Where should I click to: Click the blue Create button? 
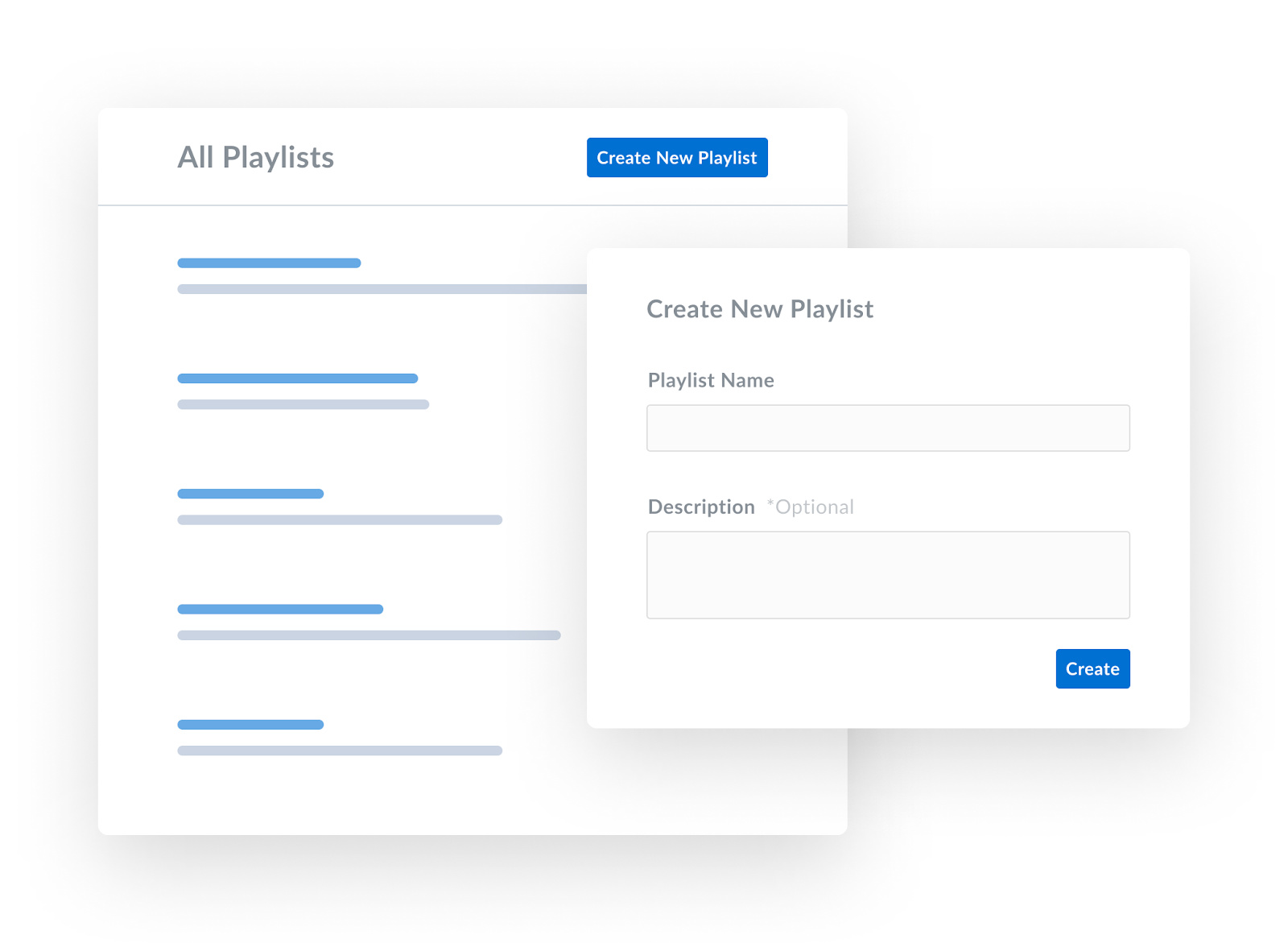pyautogui.click(x=1092, y=668)
